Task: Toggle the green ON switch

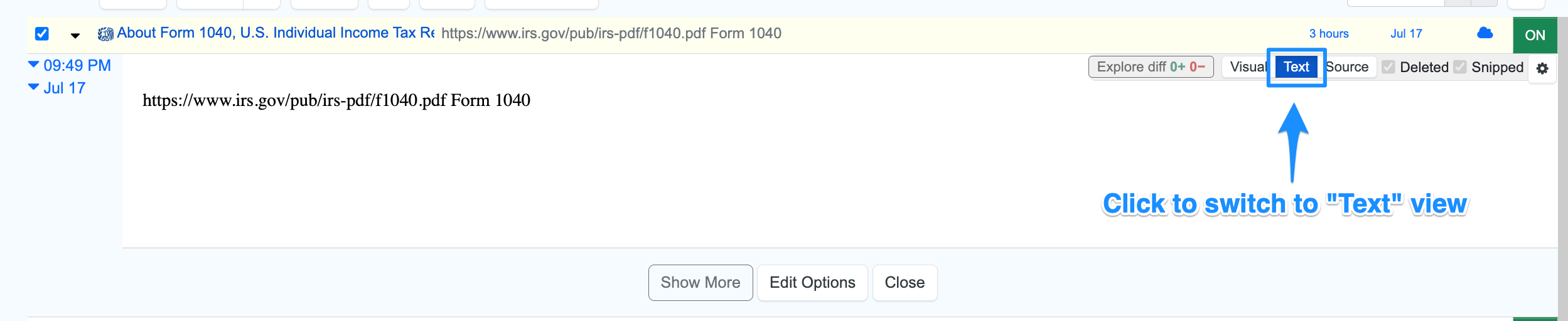Action: (x=1535, y=35)
